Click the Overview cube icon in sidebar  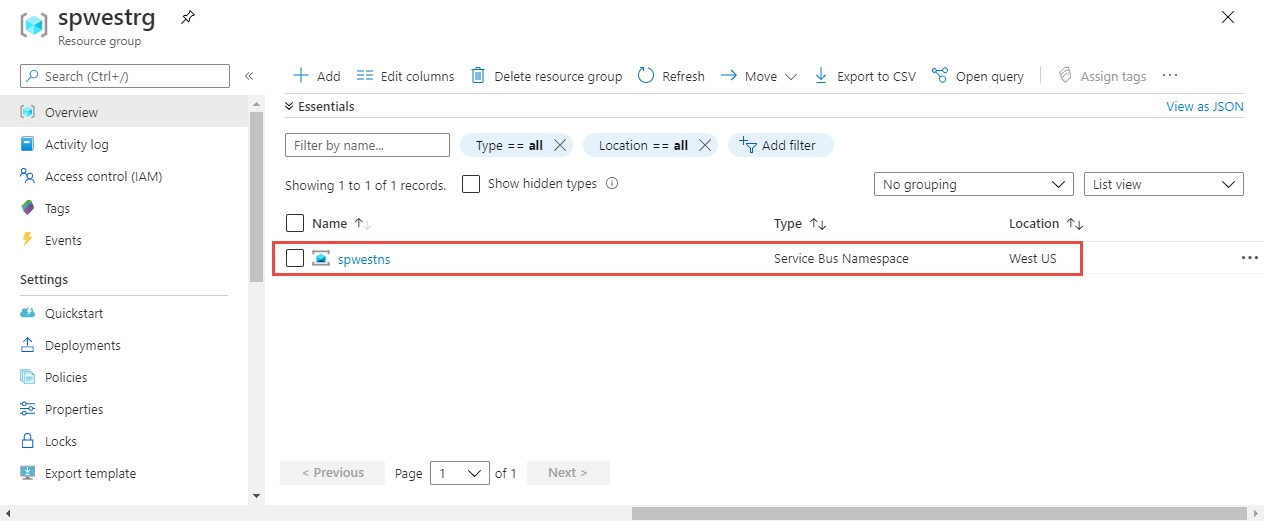click(28, 112)
